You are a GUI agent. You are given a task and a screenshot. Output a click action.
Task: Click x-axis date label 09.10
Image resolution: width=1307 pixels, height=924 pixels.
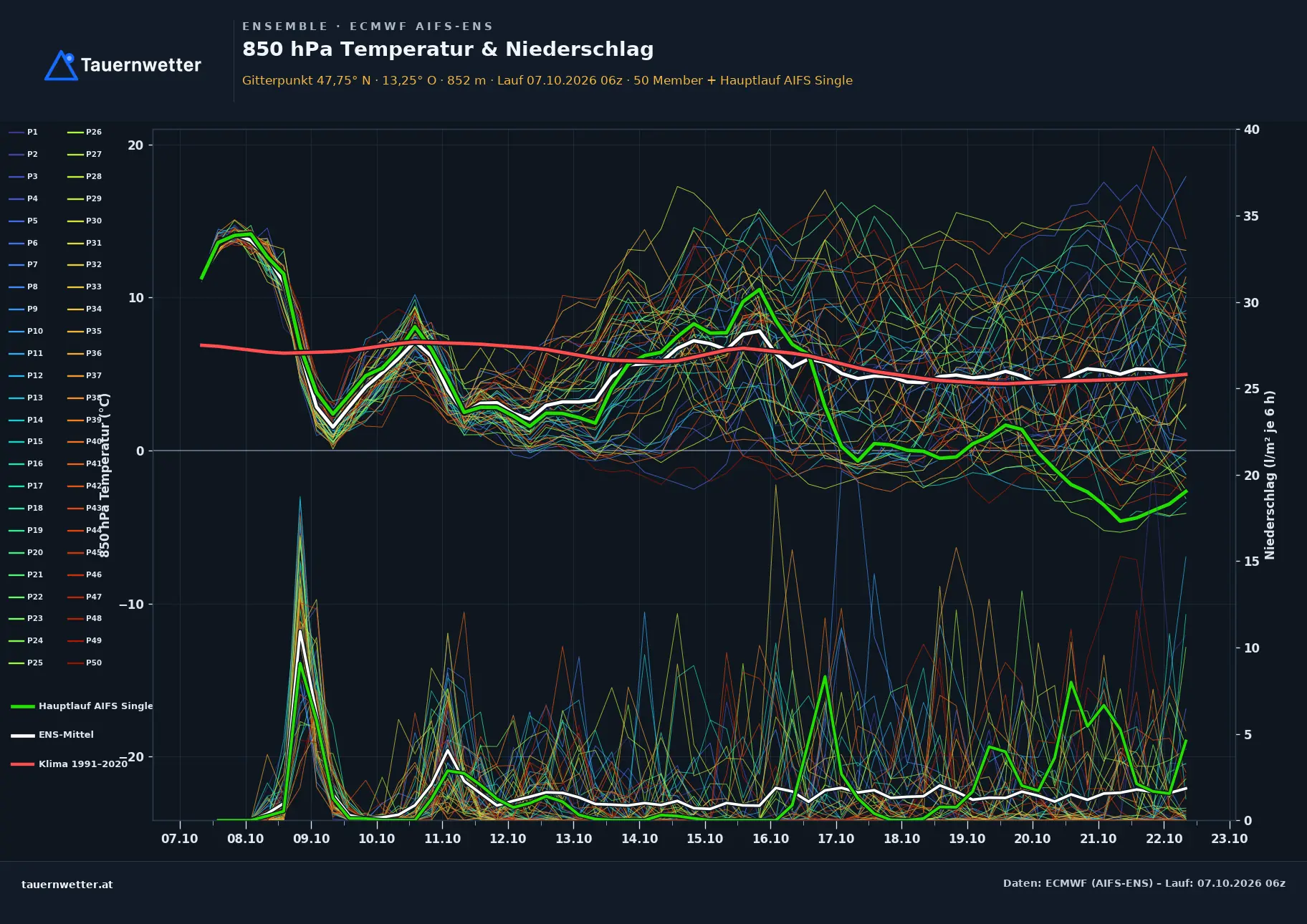[x=311, y=839]
